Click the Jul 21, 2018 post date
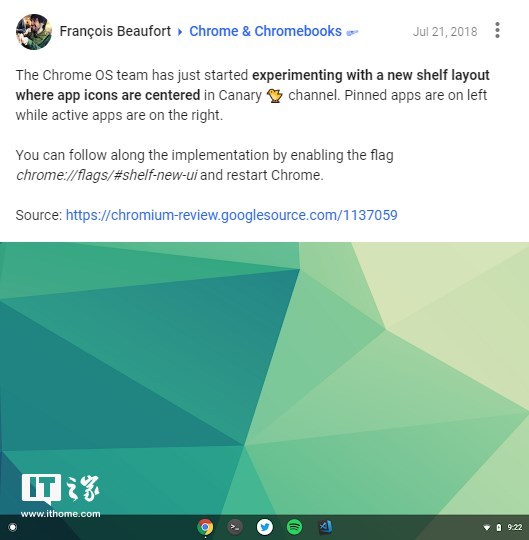 pos(445,32)
